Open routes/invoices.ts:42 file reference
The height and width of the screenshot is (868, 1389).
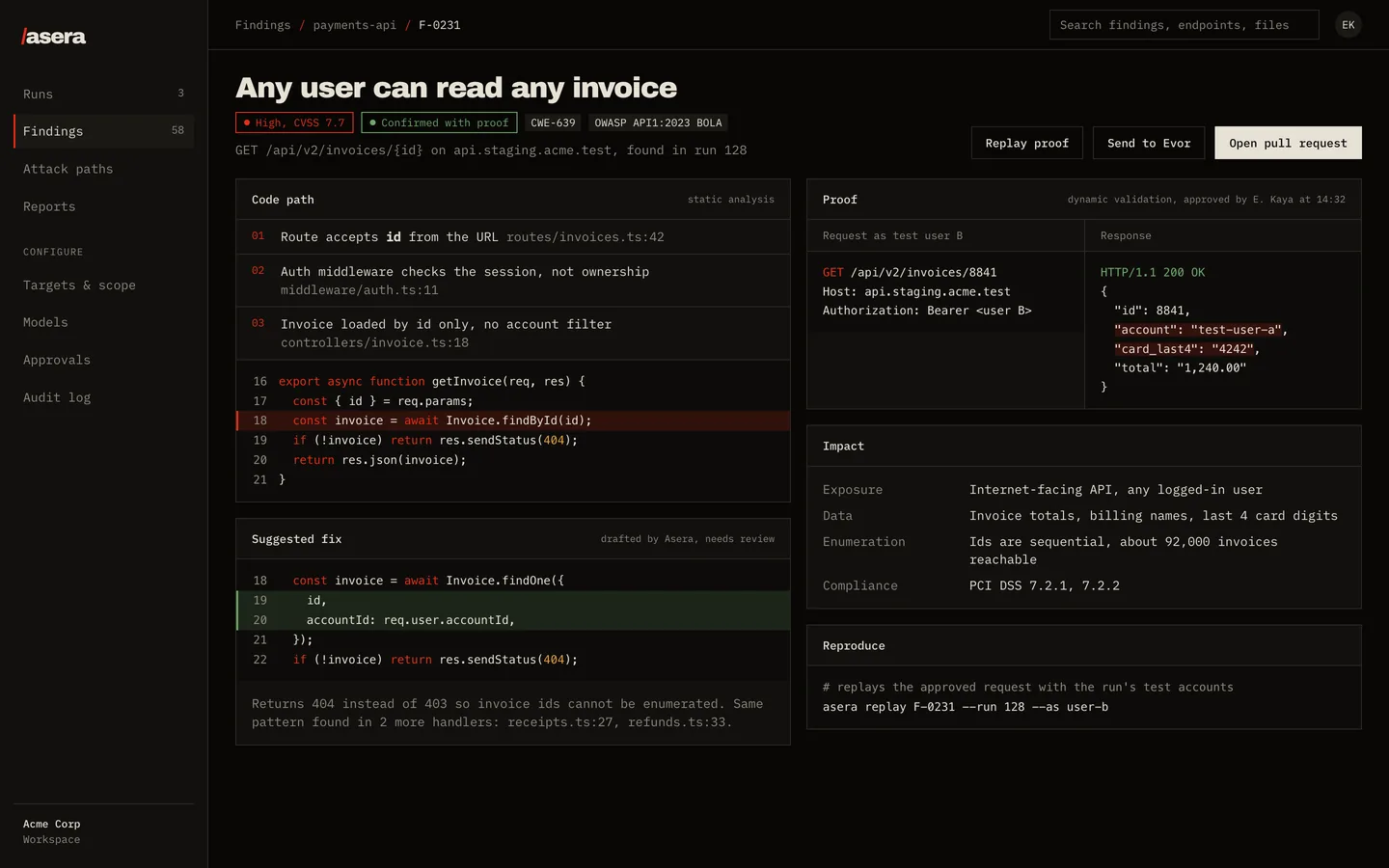(x=585, y=237)
